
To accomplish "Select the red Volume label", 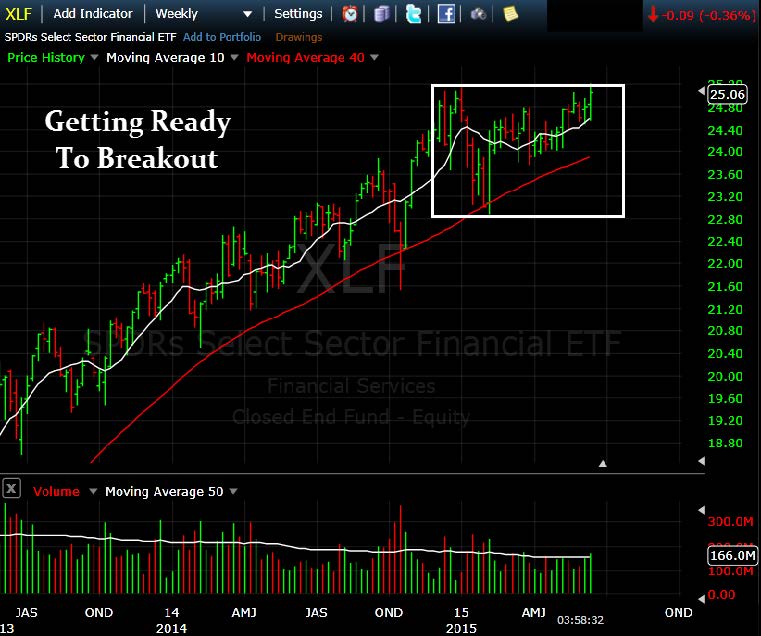I will point(56,491).
